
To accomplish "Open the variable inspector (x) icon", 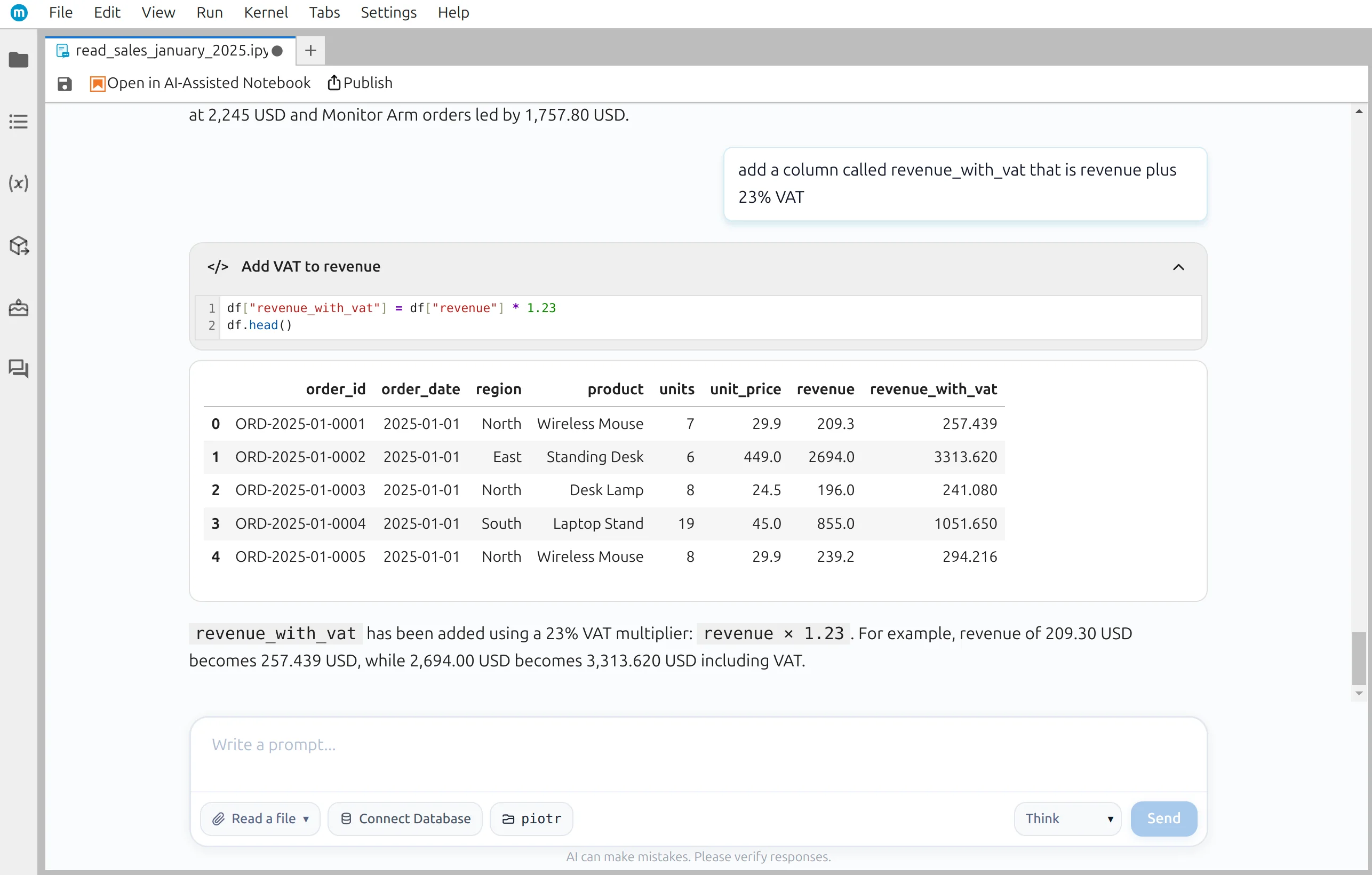I will [x=18, y=183].
